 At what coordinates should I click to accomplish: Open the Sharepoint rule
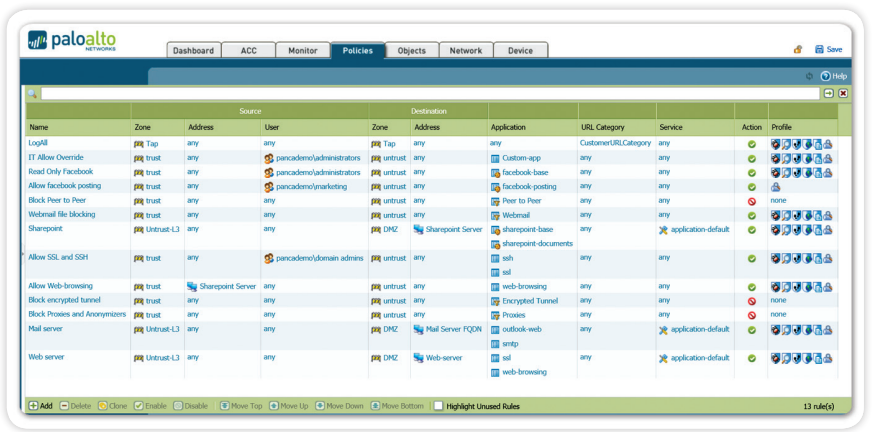[46, 229]
